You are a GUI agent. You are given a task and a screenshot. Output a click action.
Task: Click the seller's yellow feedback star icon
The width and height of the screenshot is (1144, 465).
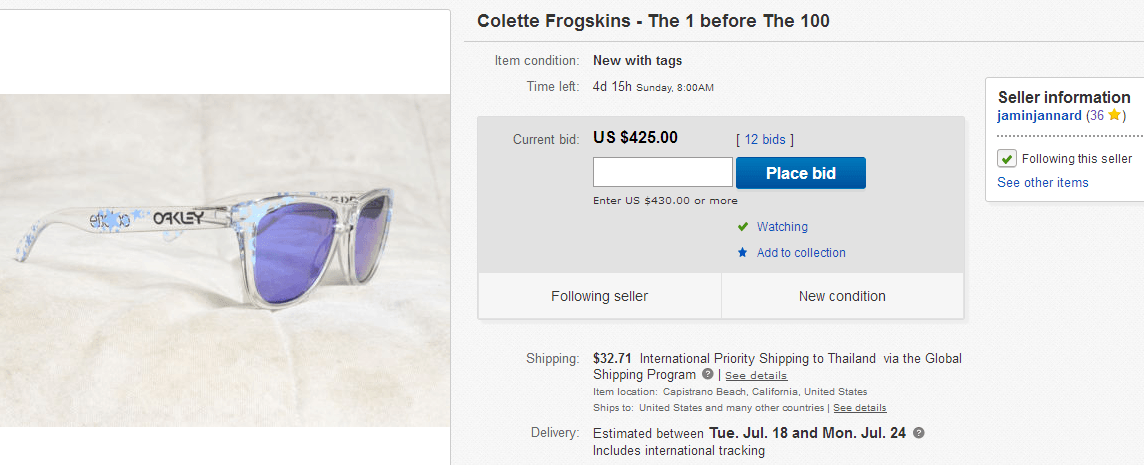[x=1116, y=116]
